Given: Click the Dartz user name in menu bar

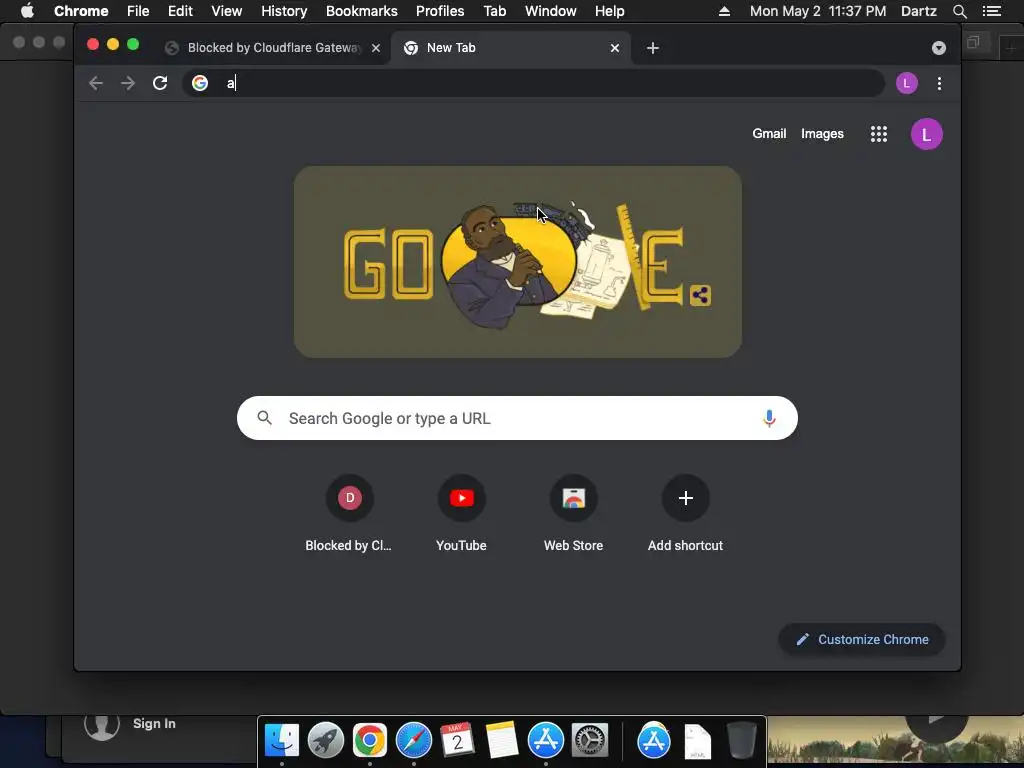Looking at the screenshot, I should click(x=918, y=11).
